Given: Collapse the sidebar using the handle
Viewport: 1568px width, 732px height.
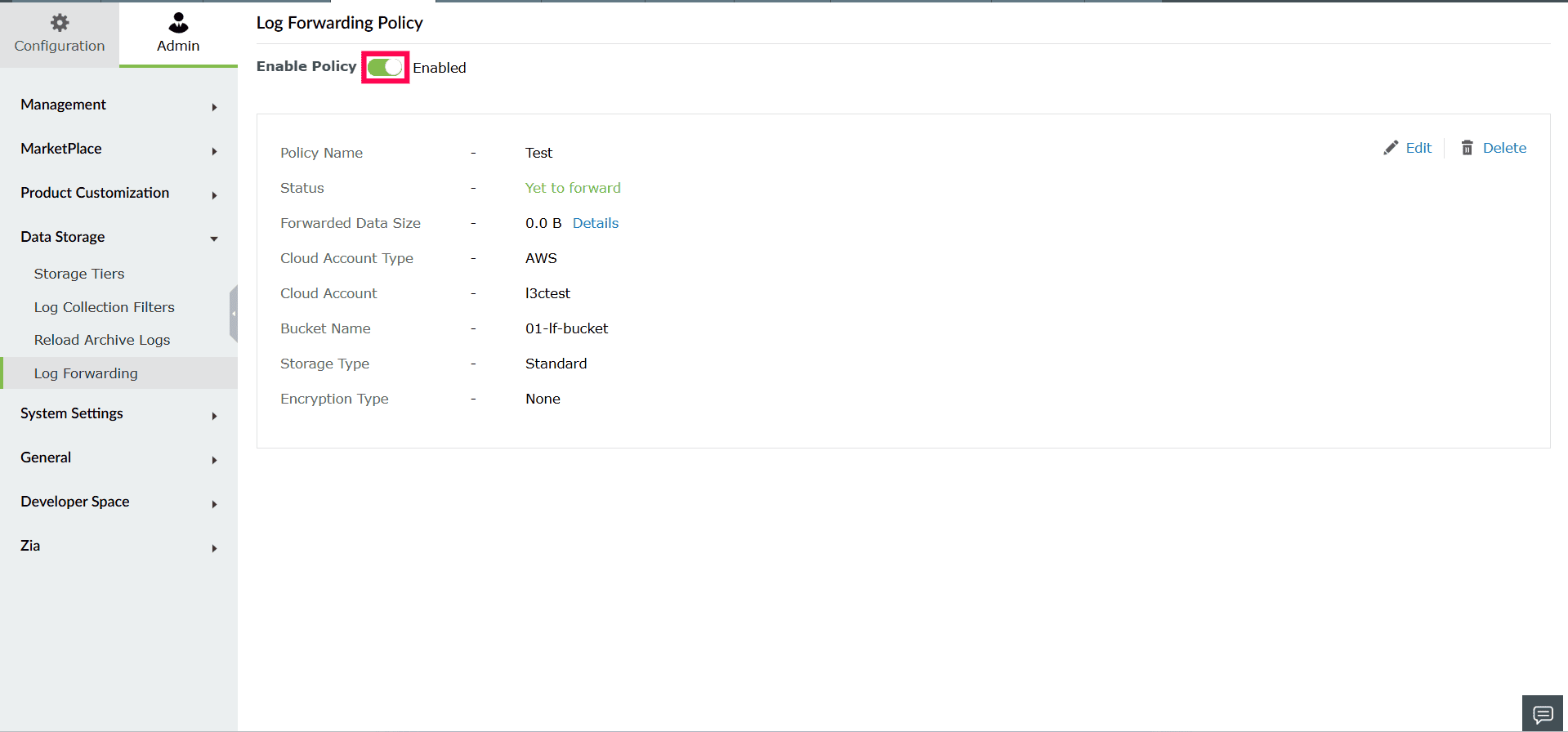Looking at the screenshot, I should click(234, 314).
